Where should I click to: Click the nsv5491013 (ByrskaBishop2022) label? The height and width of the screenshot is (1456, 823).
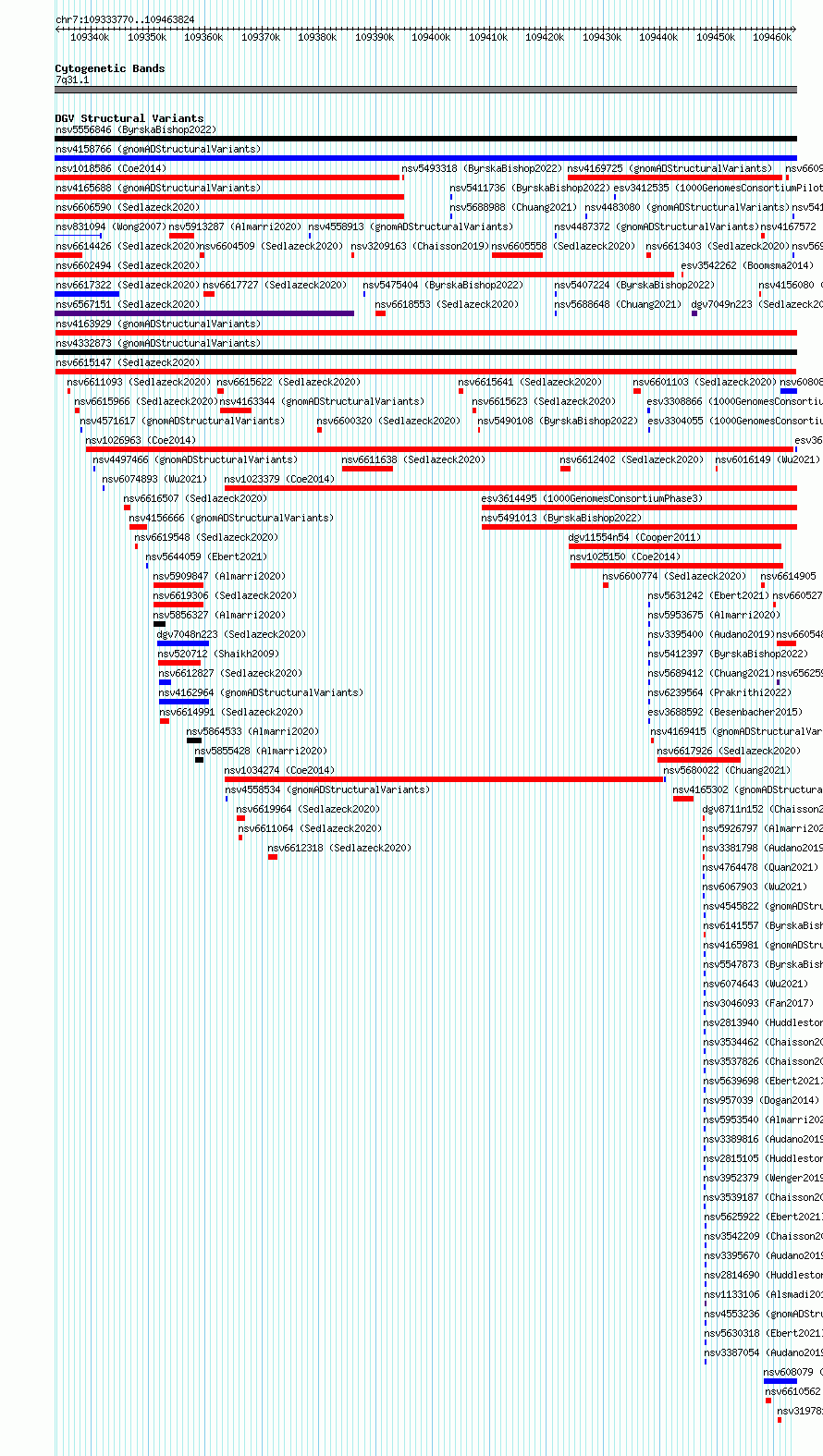(561, 518)
